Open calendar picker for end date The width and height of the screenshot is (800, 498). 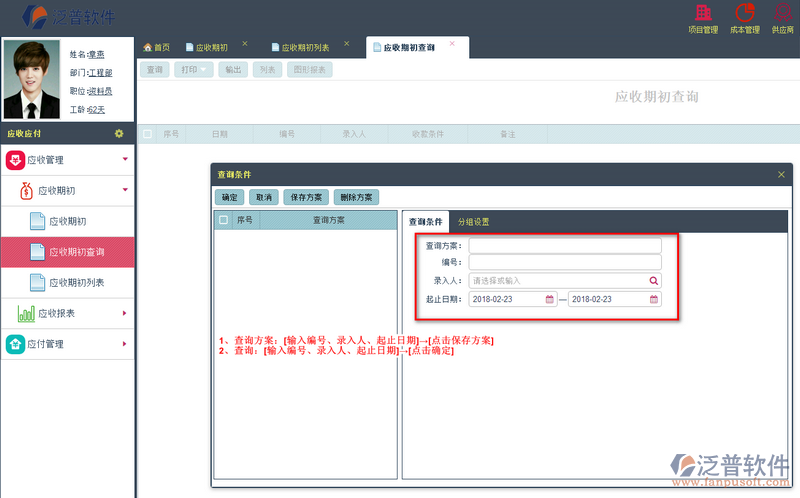pyautogui.click(x=654, y=299)
